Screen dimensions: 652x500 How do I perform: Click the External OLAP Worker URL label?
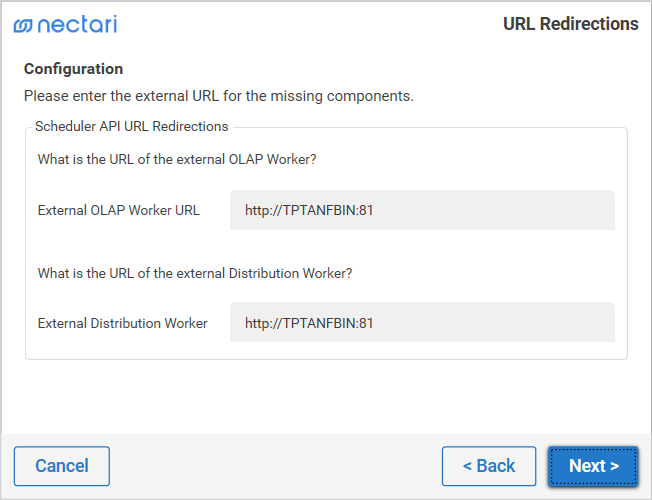118,211
